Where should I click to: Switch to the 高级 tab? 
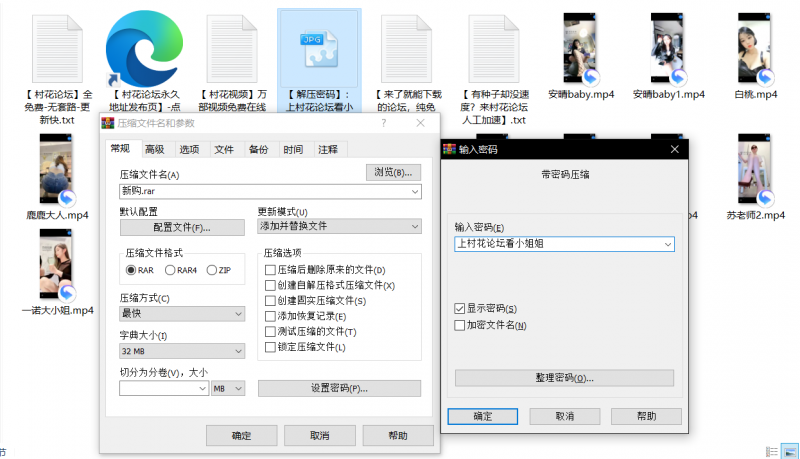[154, 149]
